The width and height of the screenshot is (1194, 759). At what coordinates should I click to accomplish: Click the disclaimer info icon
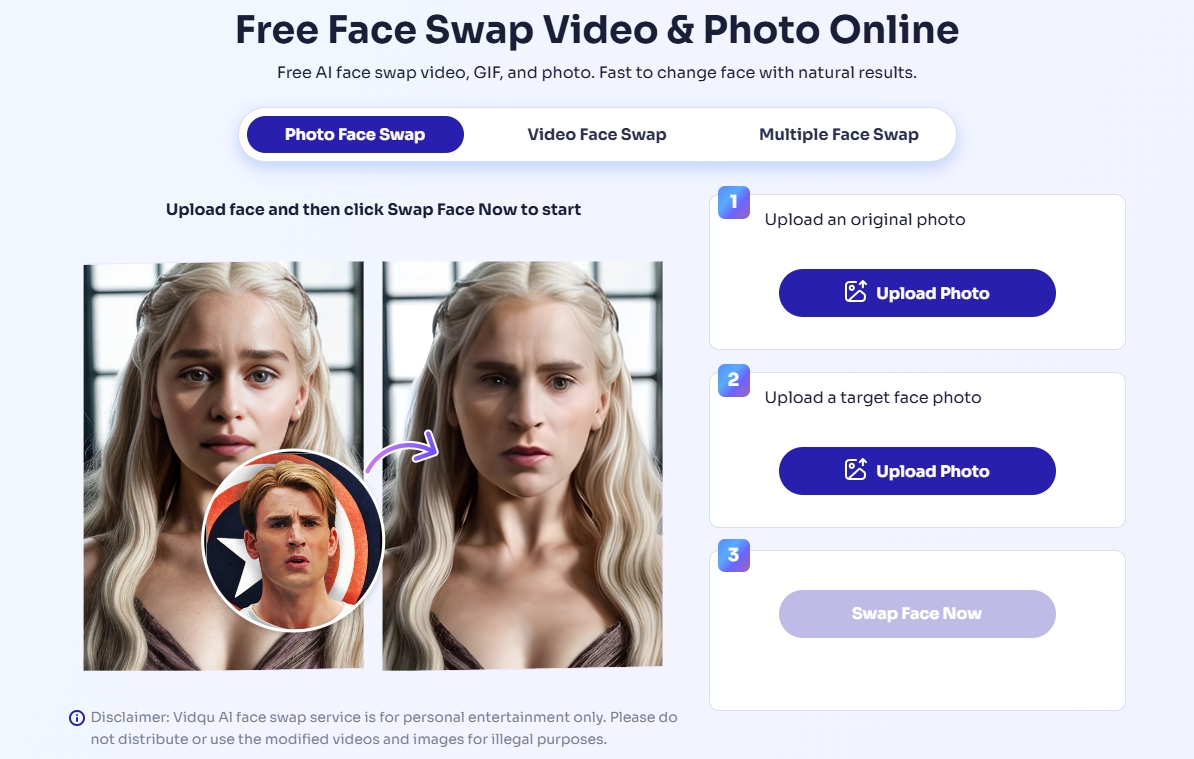pos(77,718)
